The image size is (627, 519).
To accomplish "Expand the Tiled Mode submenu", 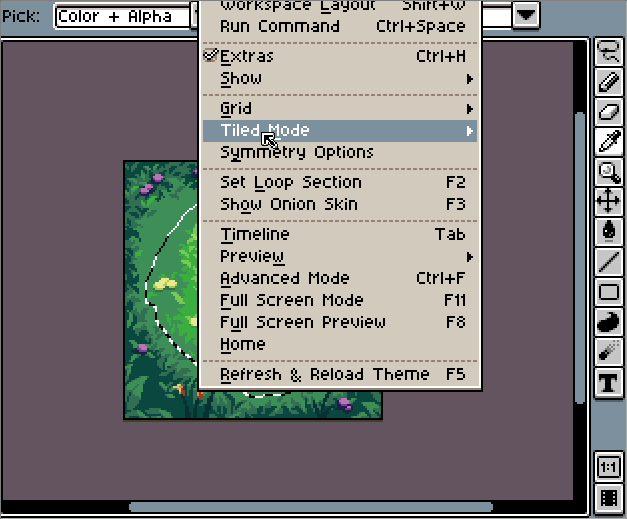I will 340,131.
